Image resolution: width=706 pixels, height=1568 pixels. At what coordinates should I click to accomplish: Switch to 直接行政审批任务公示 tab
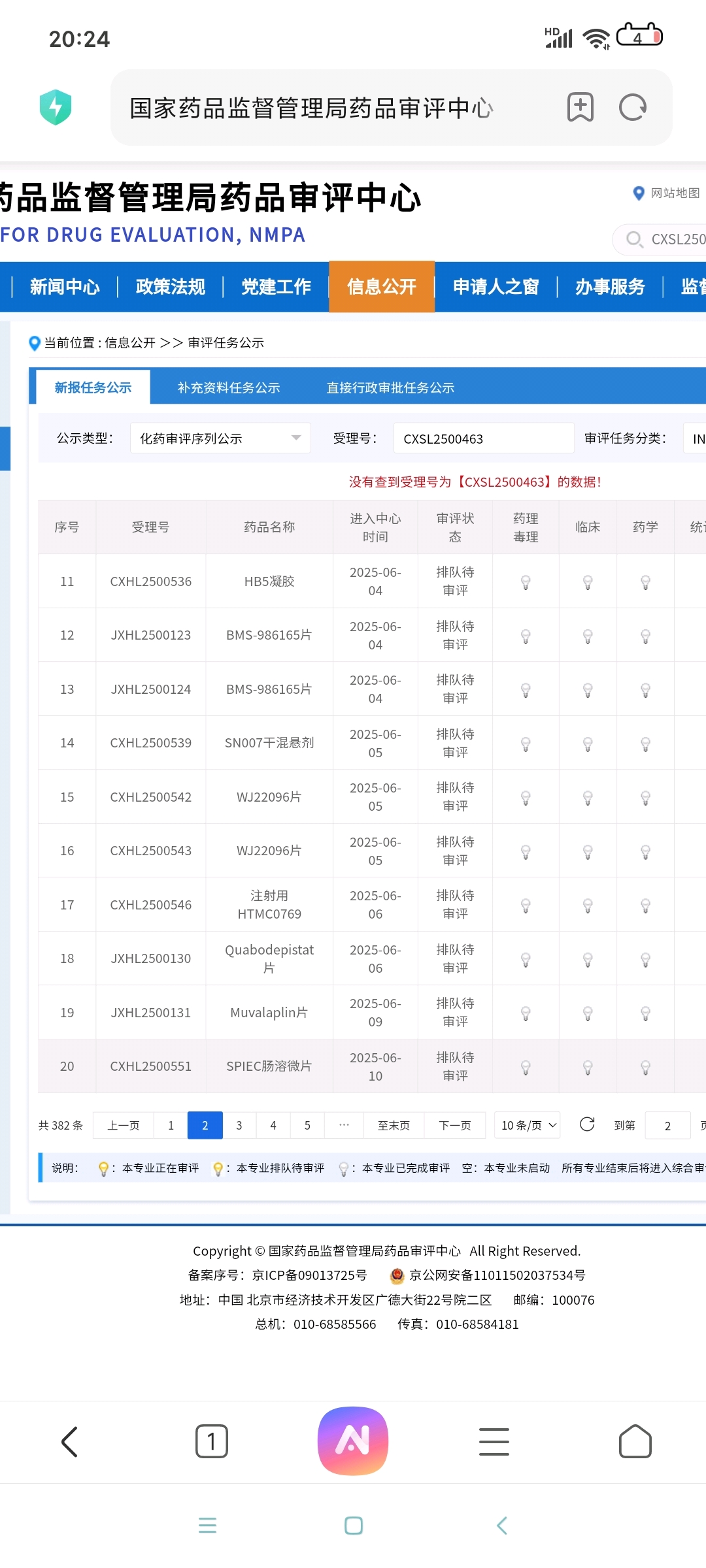[390, 387]
